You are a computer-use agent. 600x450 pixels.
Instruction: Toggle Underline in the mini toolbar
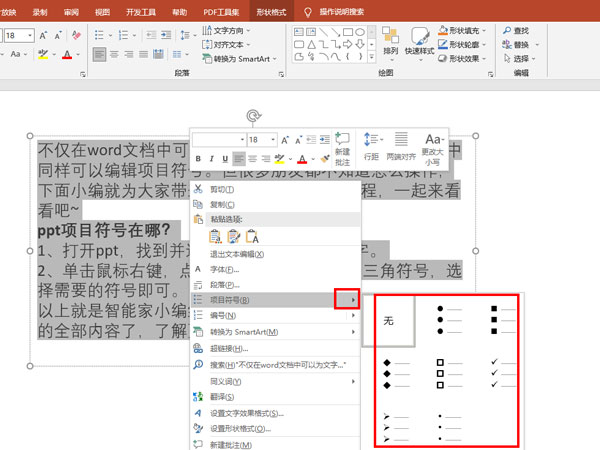click(x=225, y=159)
